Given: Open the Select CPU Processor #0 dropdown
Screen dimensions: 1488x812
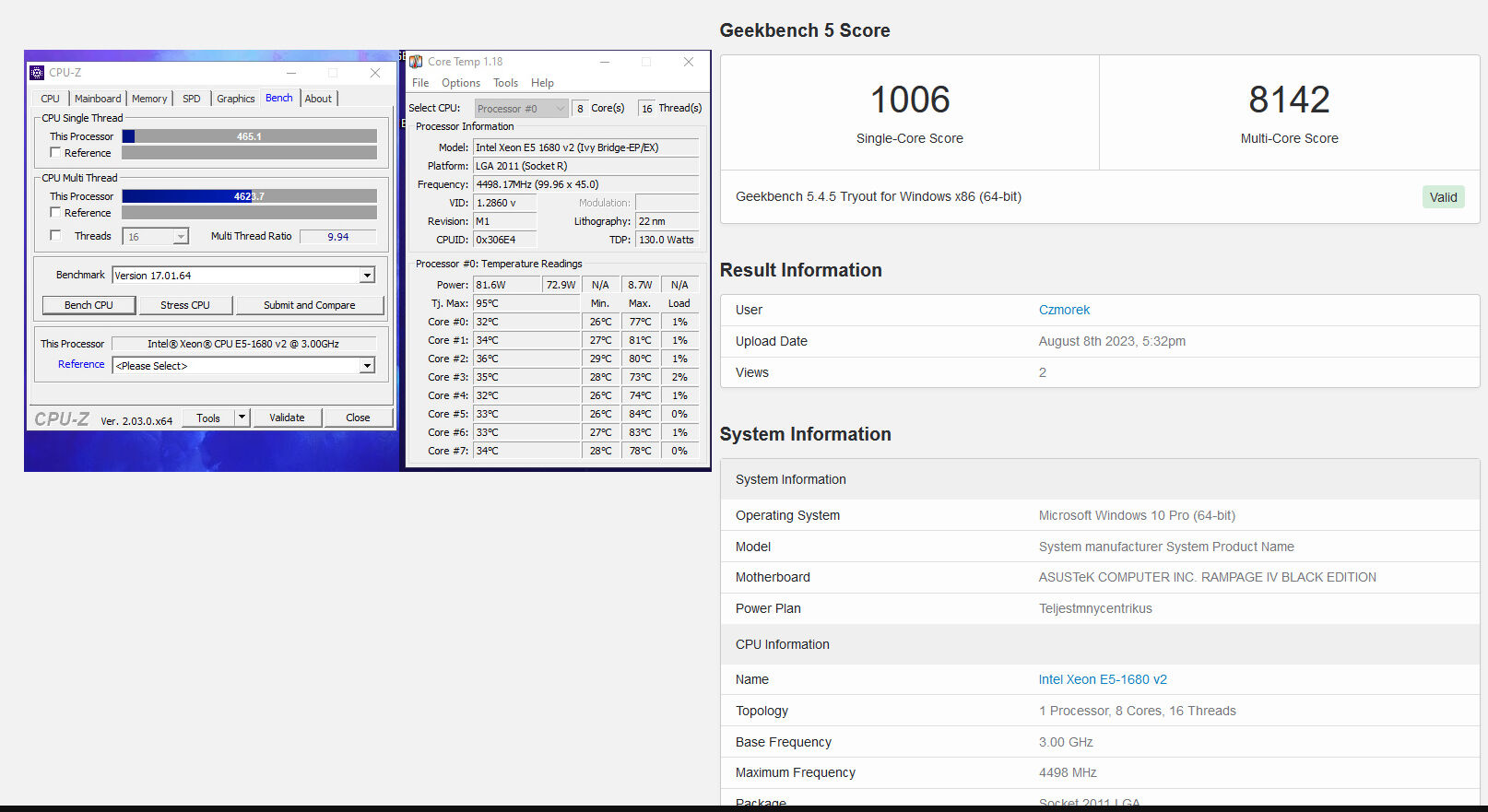Looking at the screenshot, I should pyautogui.click(x=521, y=109).
